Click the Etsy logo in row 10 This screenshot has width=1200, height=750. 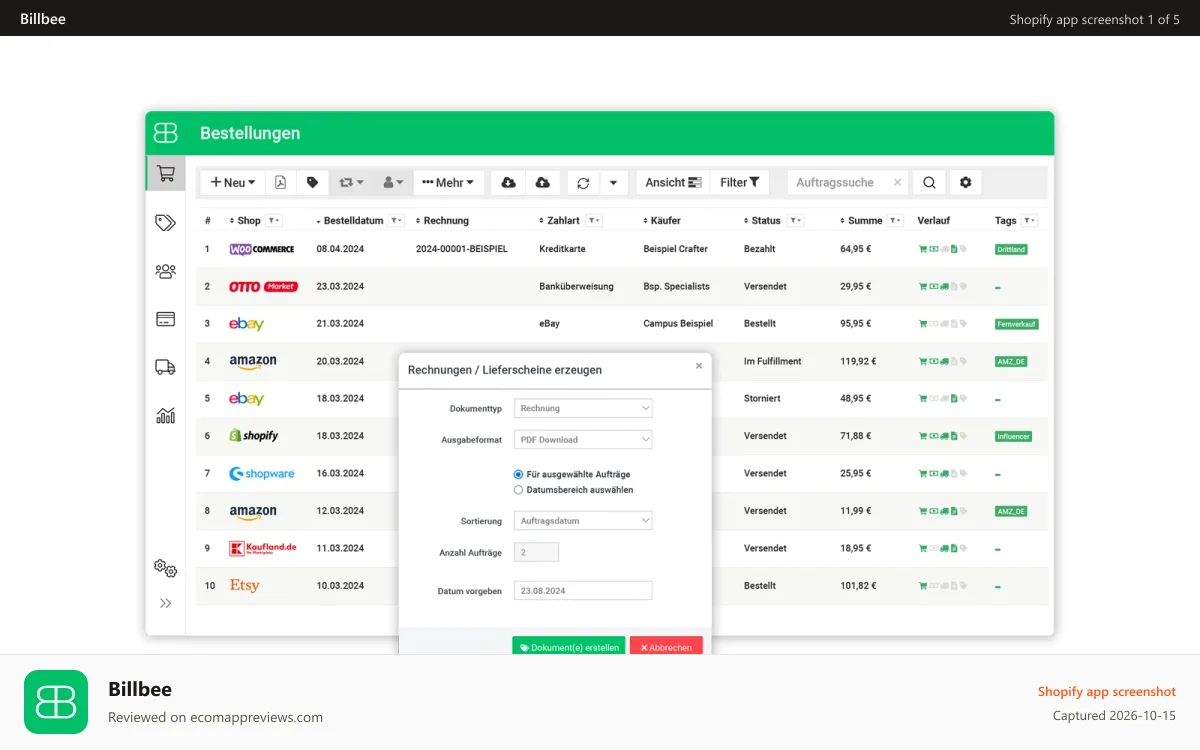[245, 585]
